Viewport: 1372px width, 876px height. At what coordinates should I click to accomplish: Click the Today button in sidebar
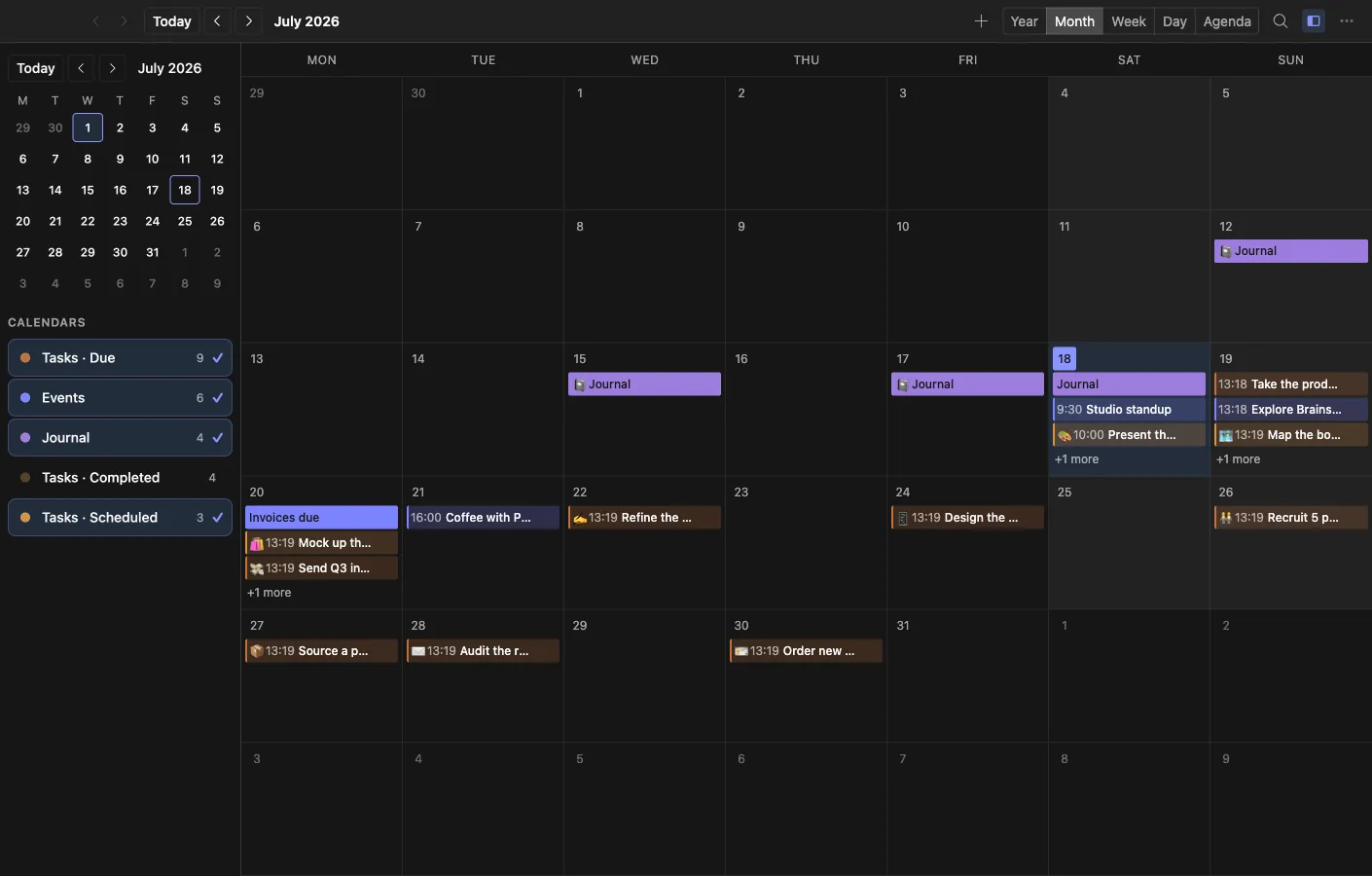point(36,68)
